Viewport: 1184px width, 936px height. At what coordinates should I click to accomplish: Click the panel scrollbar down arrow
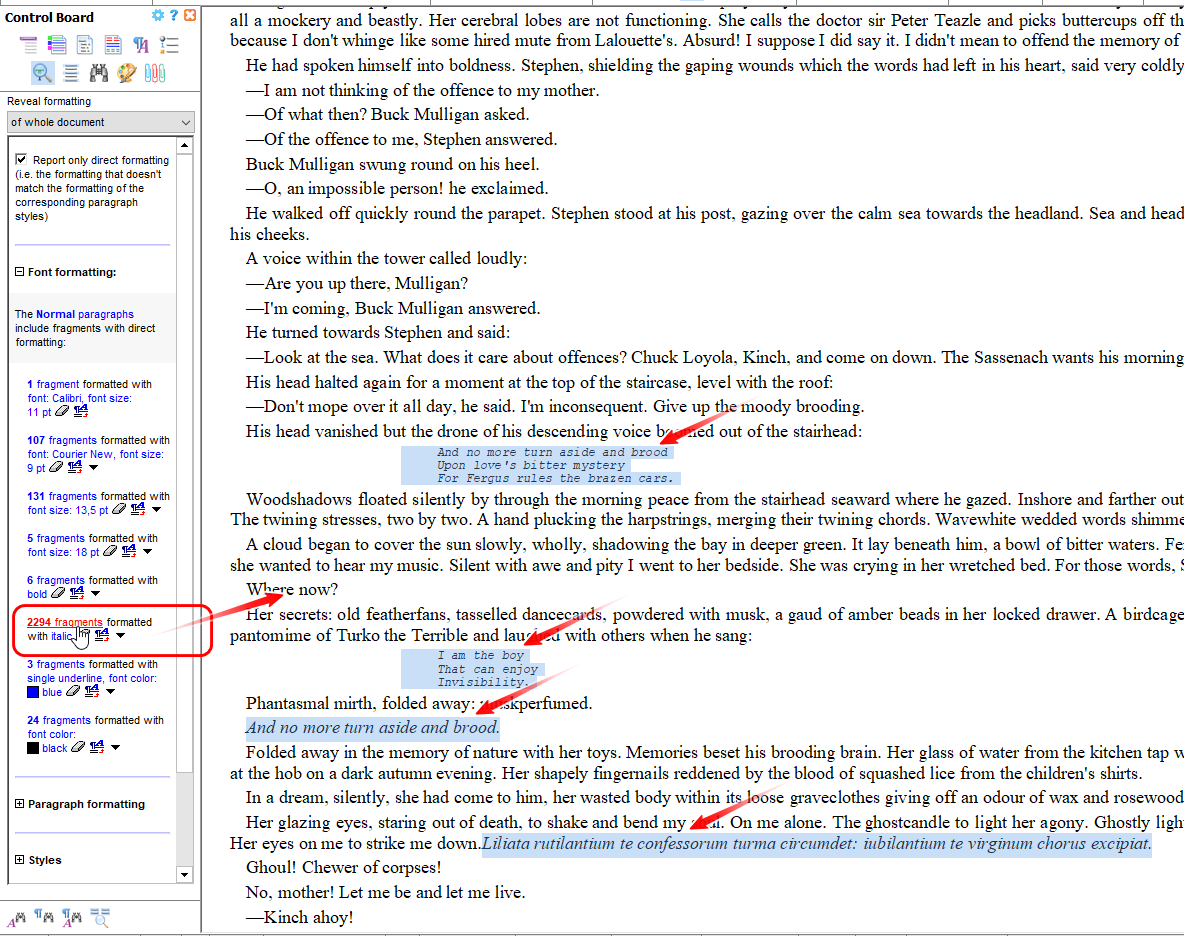click(184, 874)
